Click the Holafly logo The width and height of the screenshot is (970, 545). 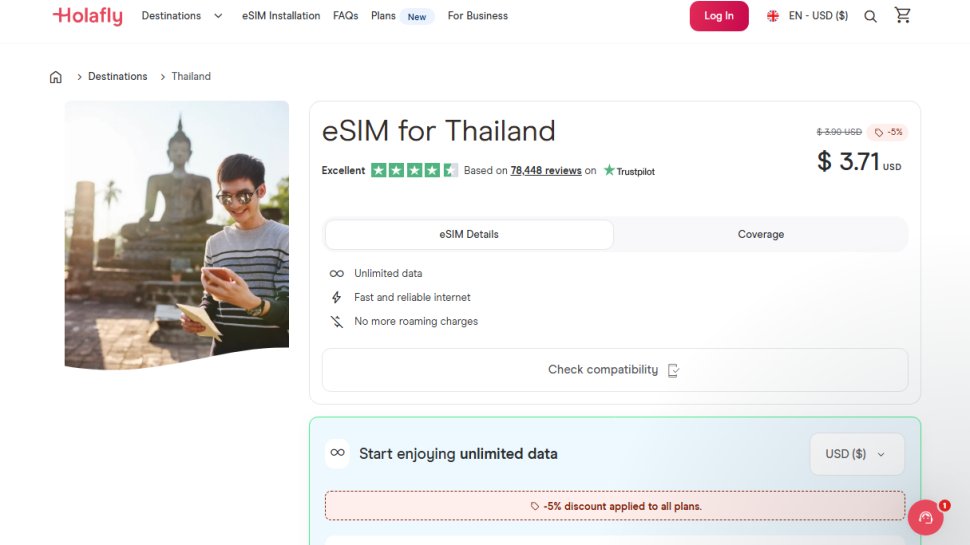87,16
